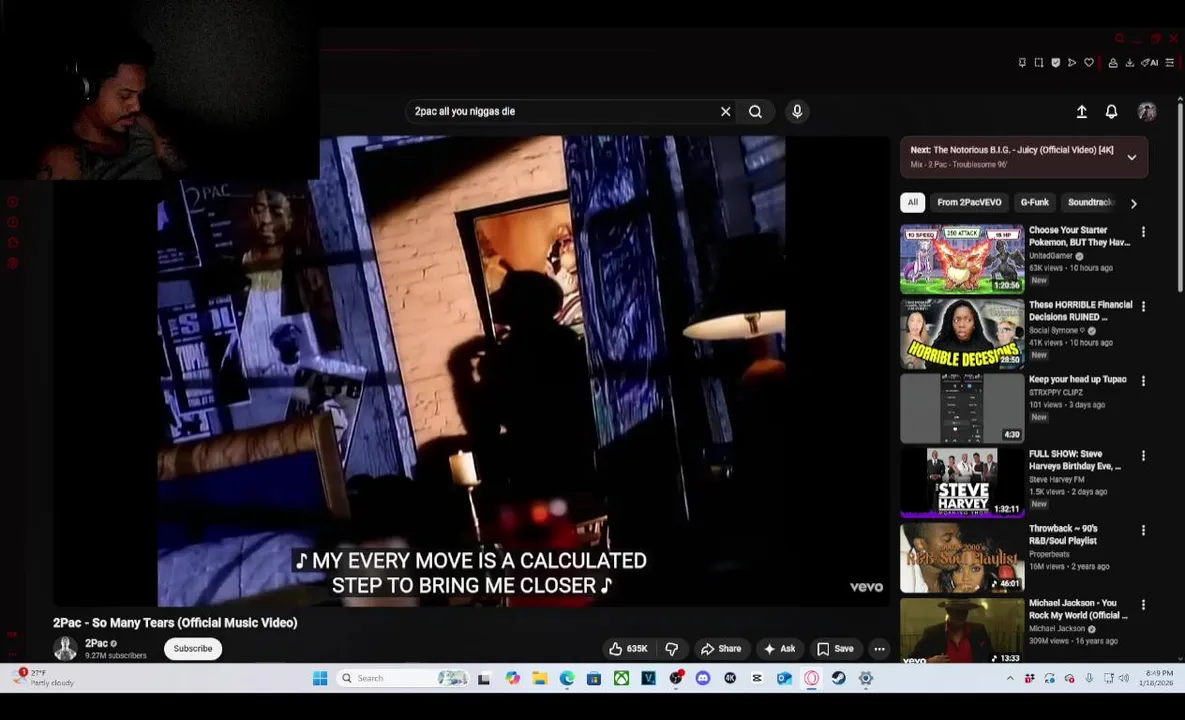Open Microsoft Edge from the taskbar
1185x720 pixels.
[x=567, y=678]
